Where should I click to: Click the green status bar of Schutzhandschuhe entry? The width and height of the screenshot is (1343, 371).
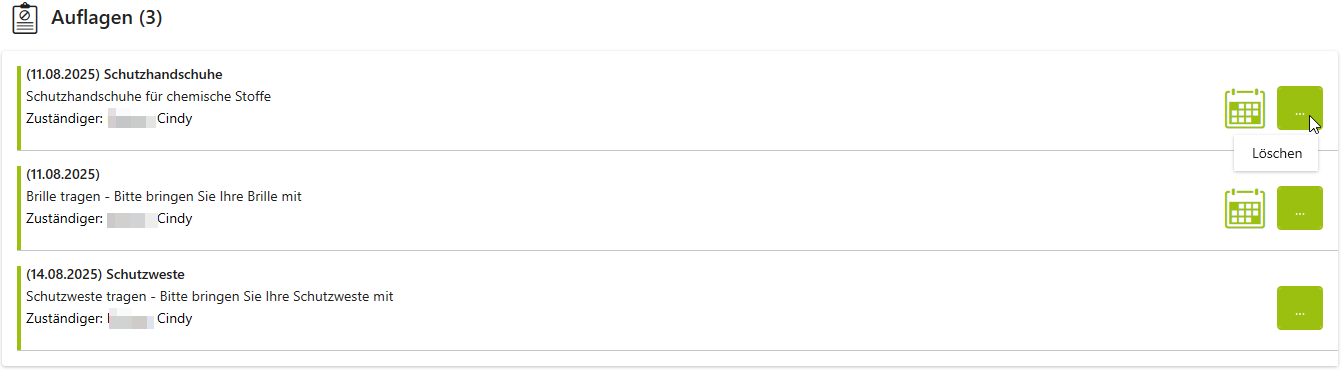[19, 107]
